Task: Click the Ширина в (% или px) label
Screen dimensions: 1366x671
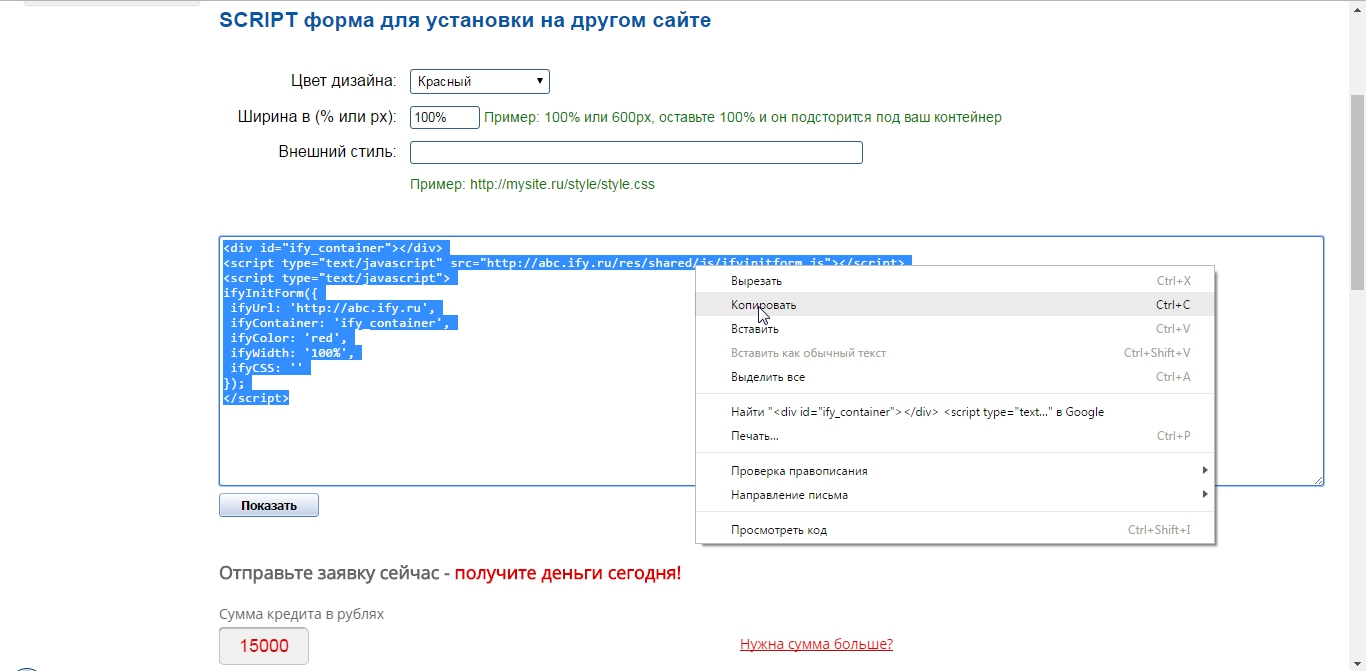Action: (317, 117)
